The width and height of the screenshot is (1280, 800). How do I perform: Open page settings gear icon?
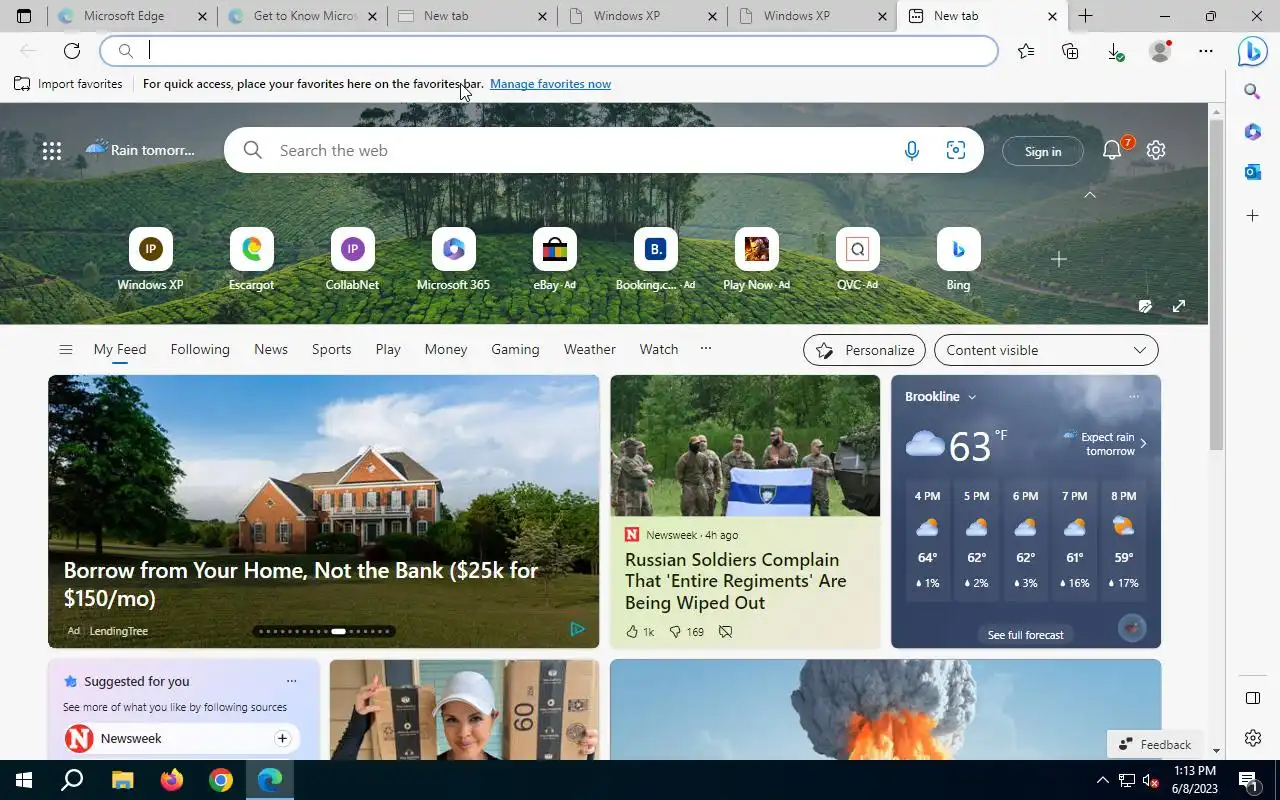(x=1156, y=151)
